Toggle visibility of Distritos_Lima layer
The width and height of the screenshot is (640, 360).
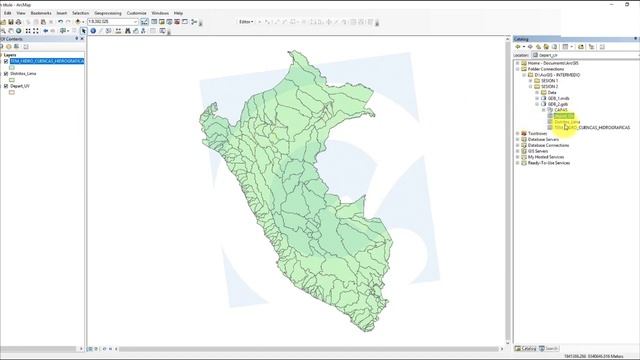click(x=6, y=74)
